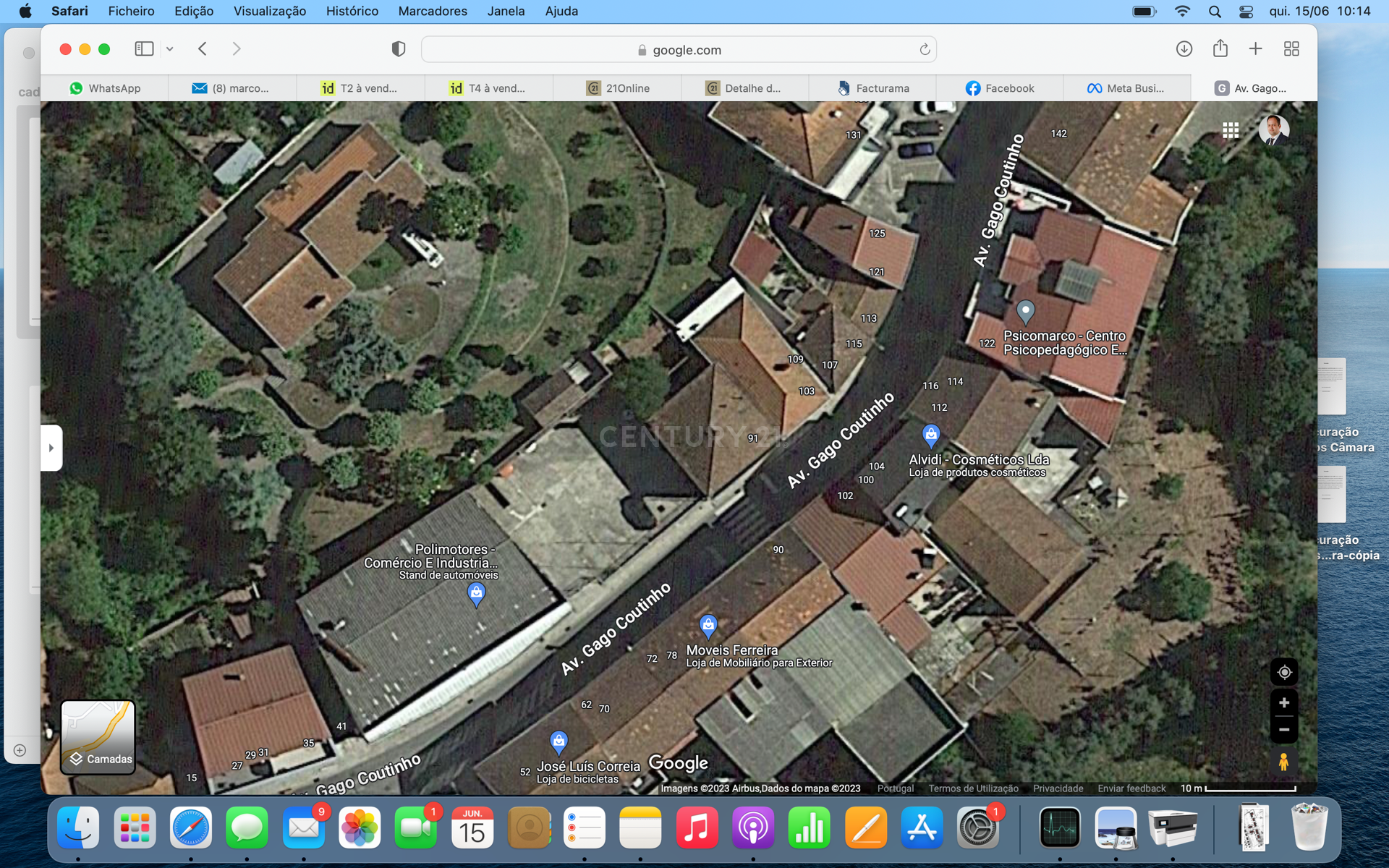Open the Wi-Fi status menu

[x=1182, y=11]
